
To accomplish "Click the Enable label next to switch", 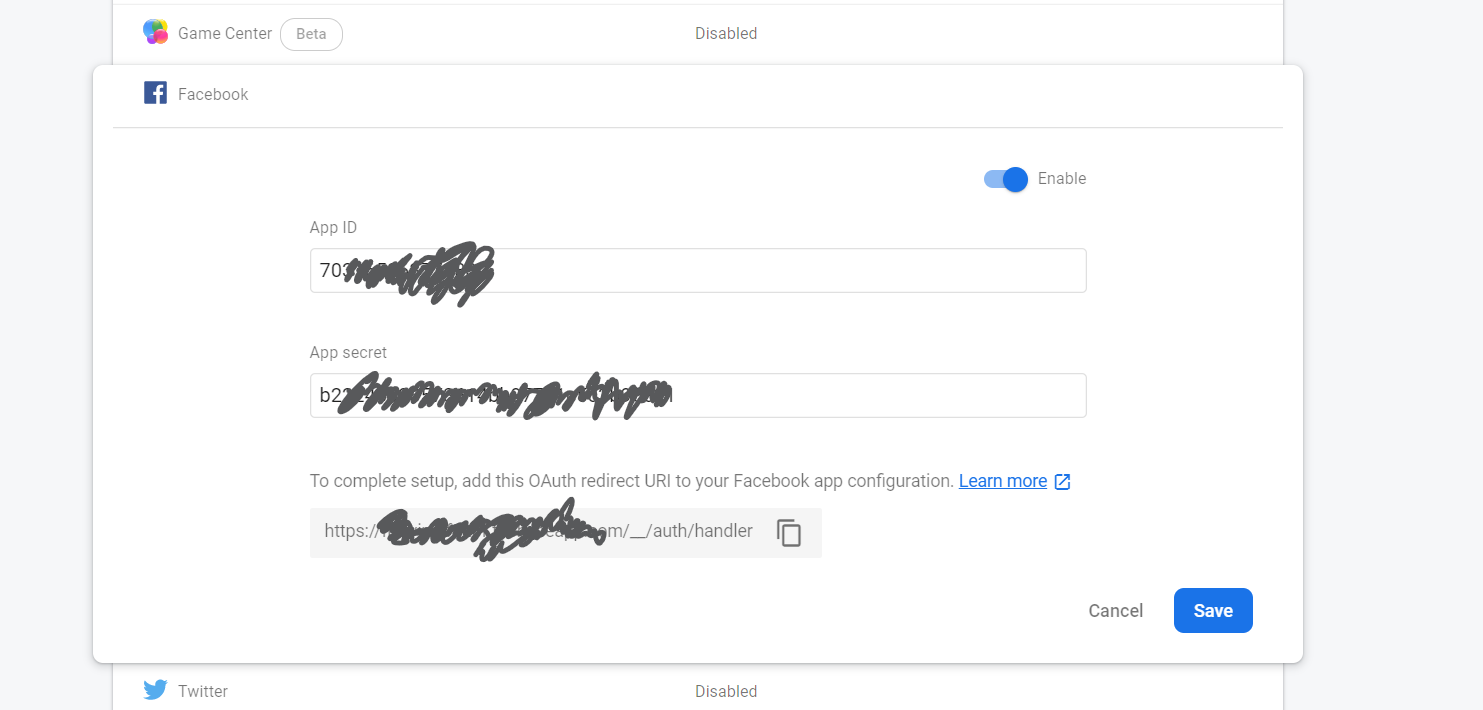I will 1062,178.
